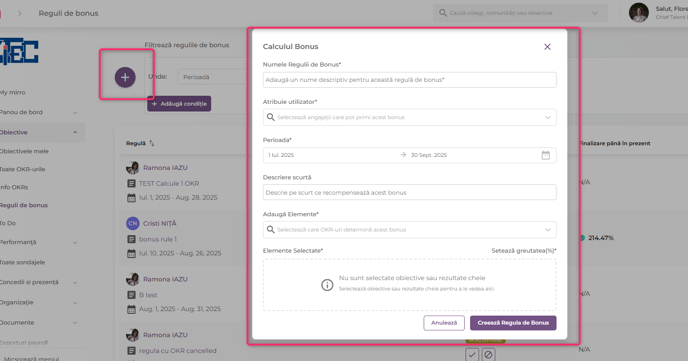Image resolution: width=688 pixels, height=361 pixels.
Task: Expand Concedii și prezență menu
Action: coord(75,283)
